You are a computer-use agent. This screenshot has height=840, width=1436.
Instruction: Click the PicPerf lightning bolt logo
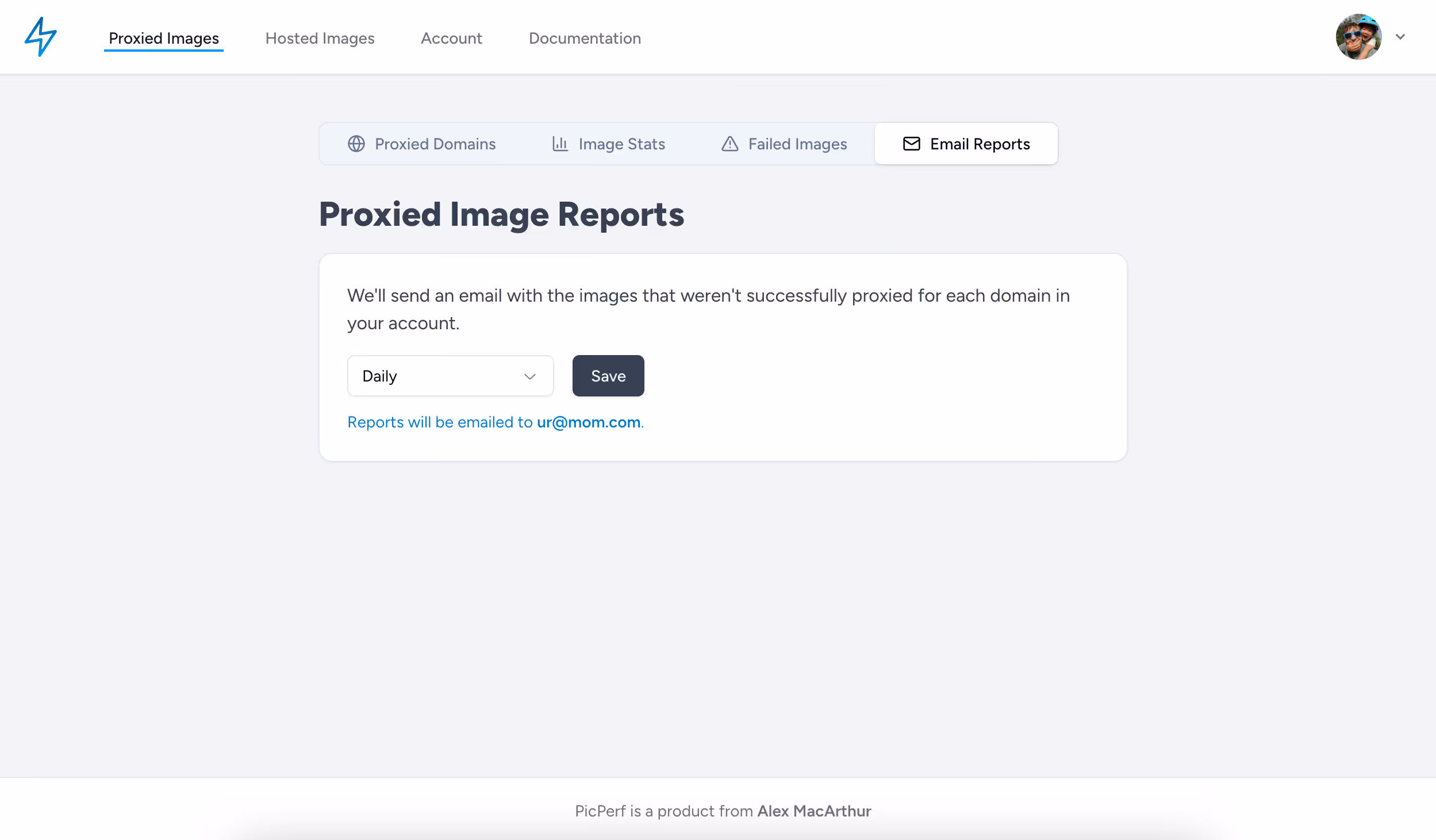[x=40, y=37]
